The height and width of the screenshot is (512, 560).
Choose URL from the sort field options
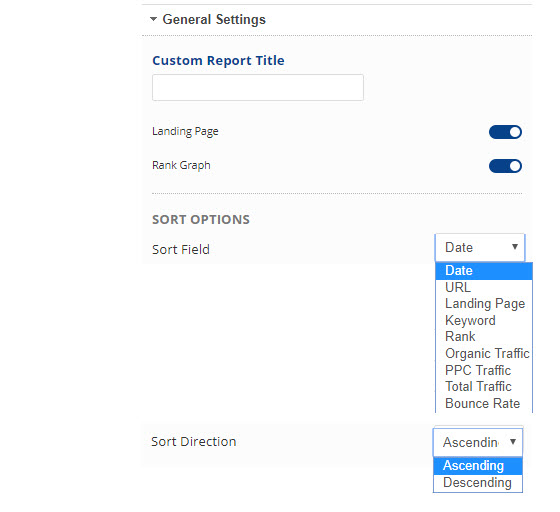tap(484, 287)
